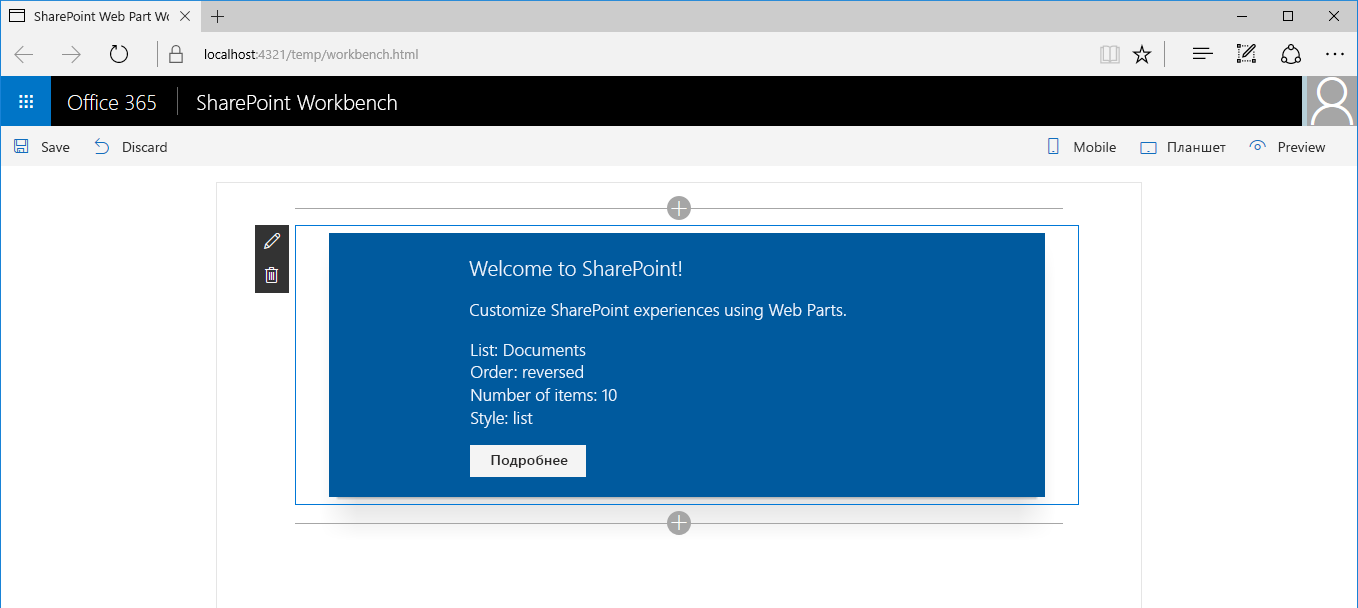Open the browser Hub
This screenshot has height=608, width=1358.
1203,54
